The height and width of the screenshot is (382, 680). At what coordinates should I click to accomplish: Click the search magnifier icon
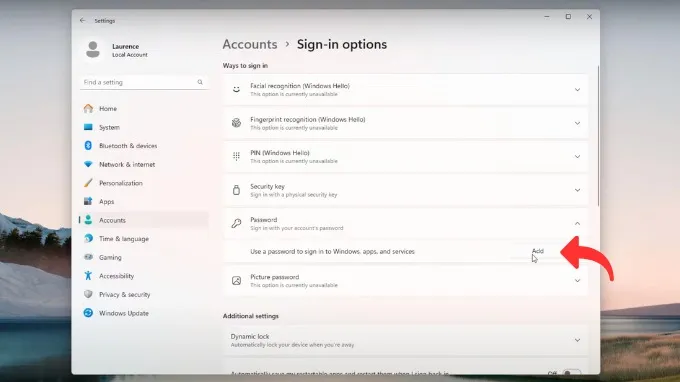point(200,82)
